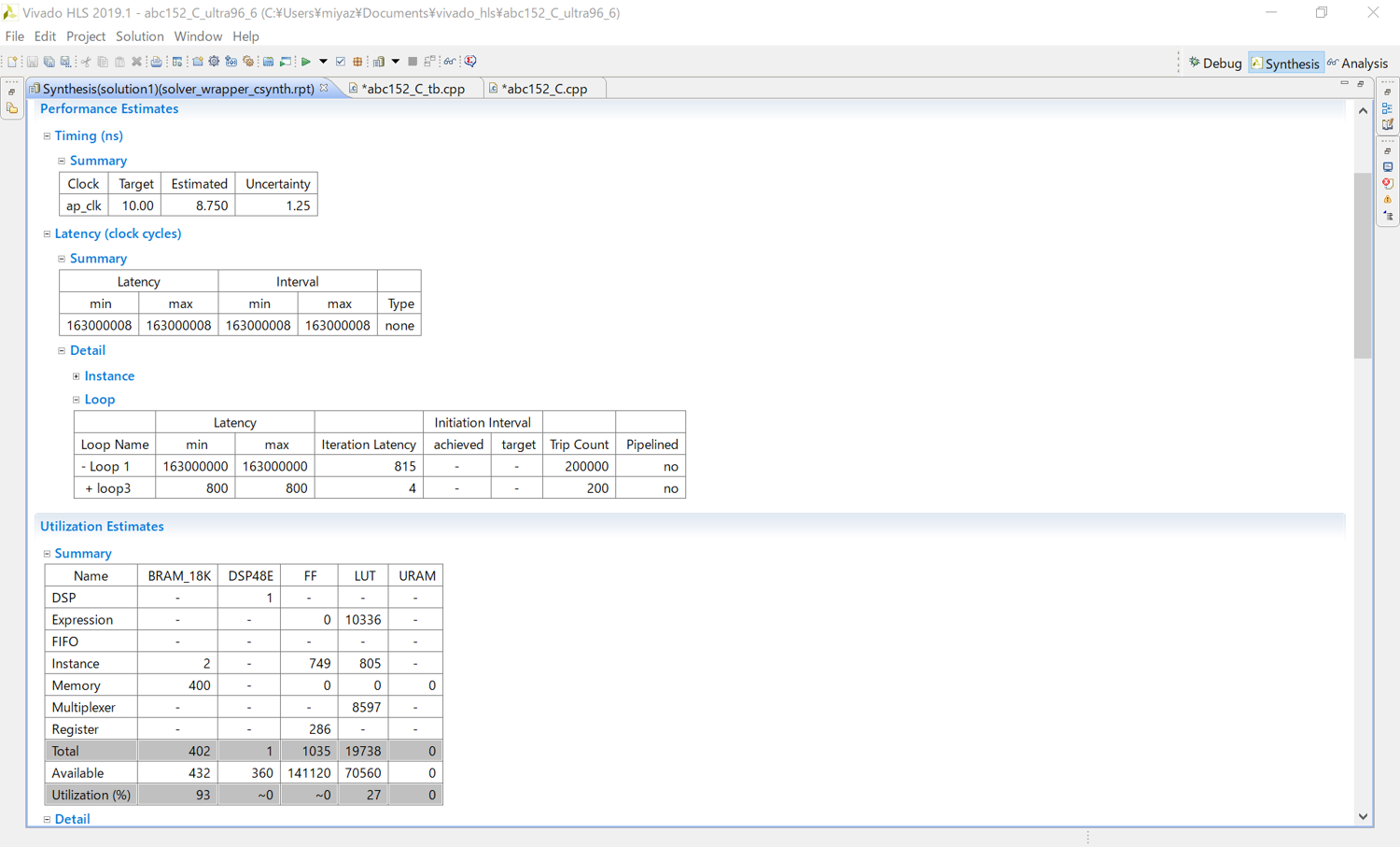This screenshot has width=1400, height=847.
Task: Click the Trip Count value 200000
Action: tap(587, 467)
